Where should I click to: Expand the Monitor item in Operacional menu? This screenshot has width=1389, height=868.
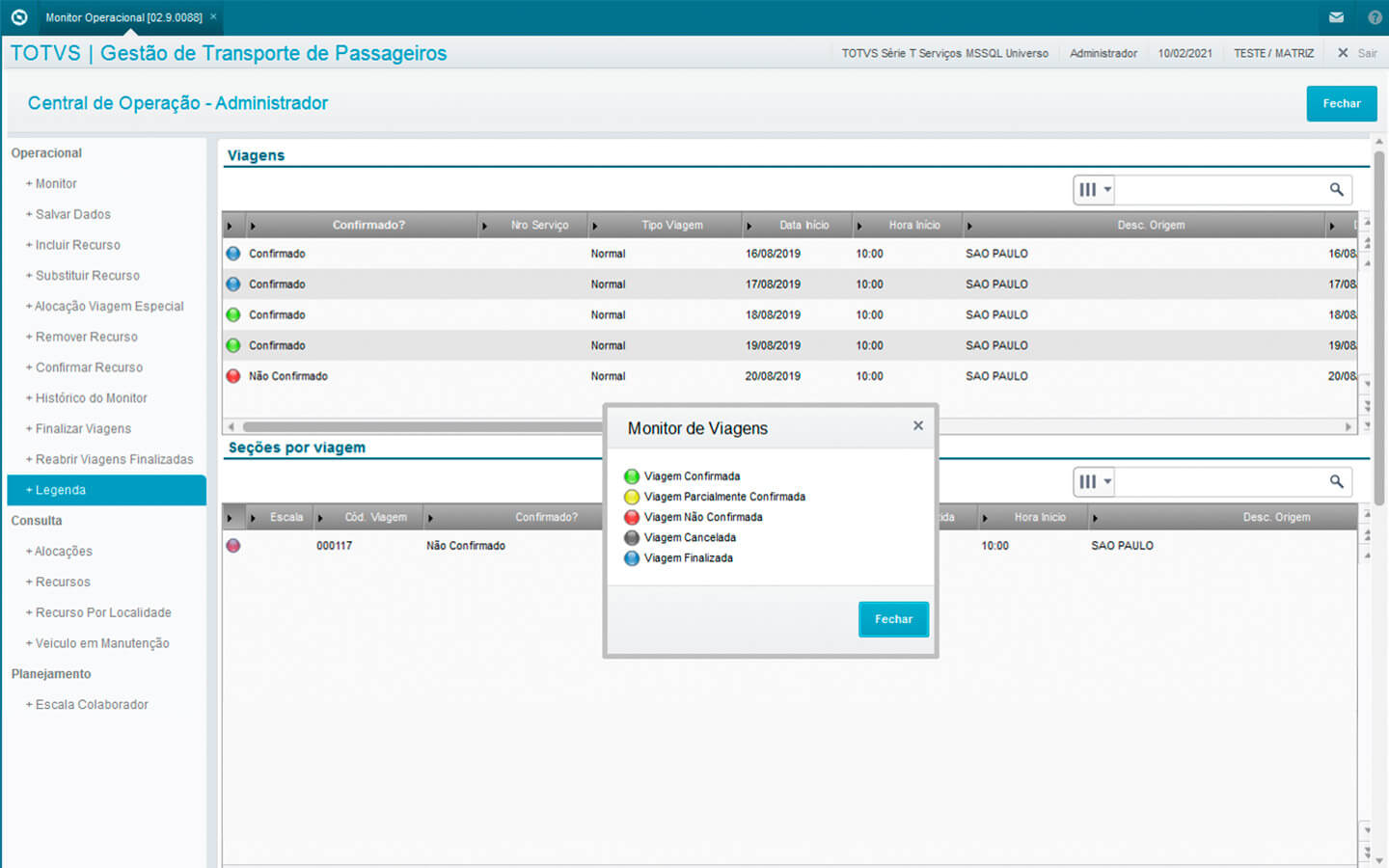[x=55, y=183]
